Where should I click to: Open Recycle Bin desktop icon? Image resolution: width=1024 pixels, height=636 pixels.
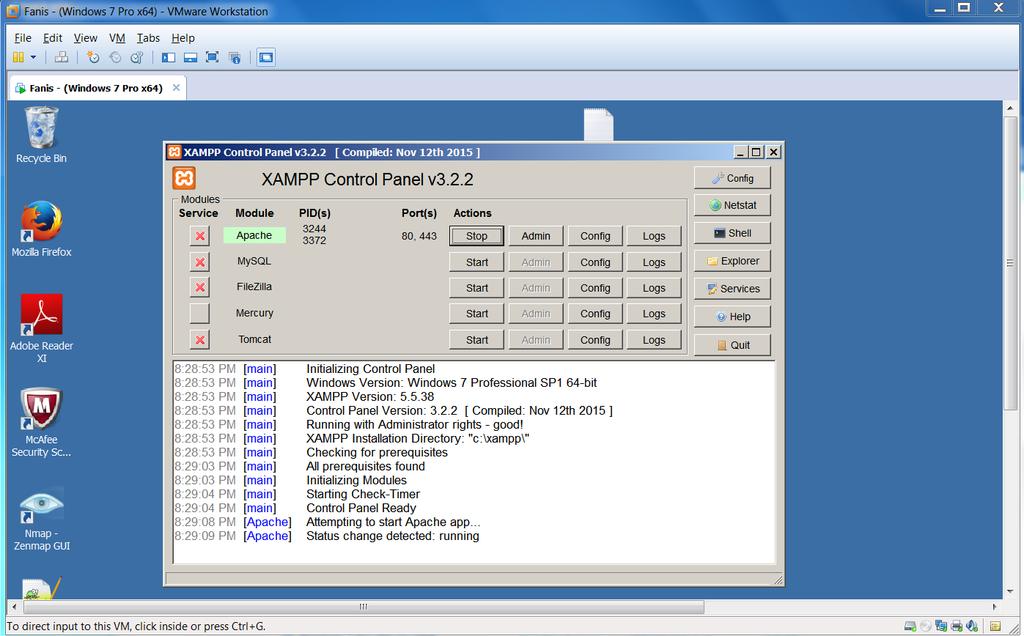41,135
